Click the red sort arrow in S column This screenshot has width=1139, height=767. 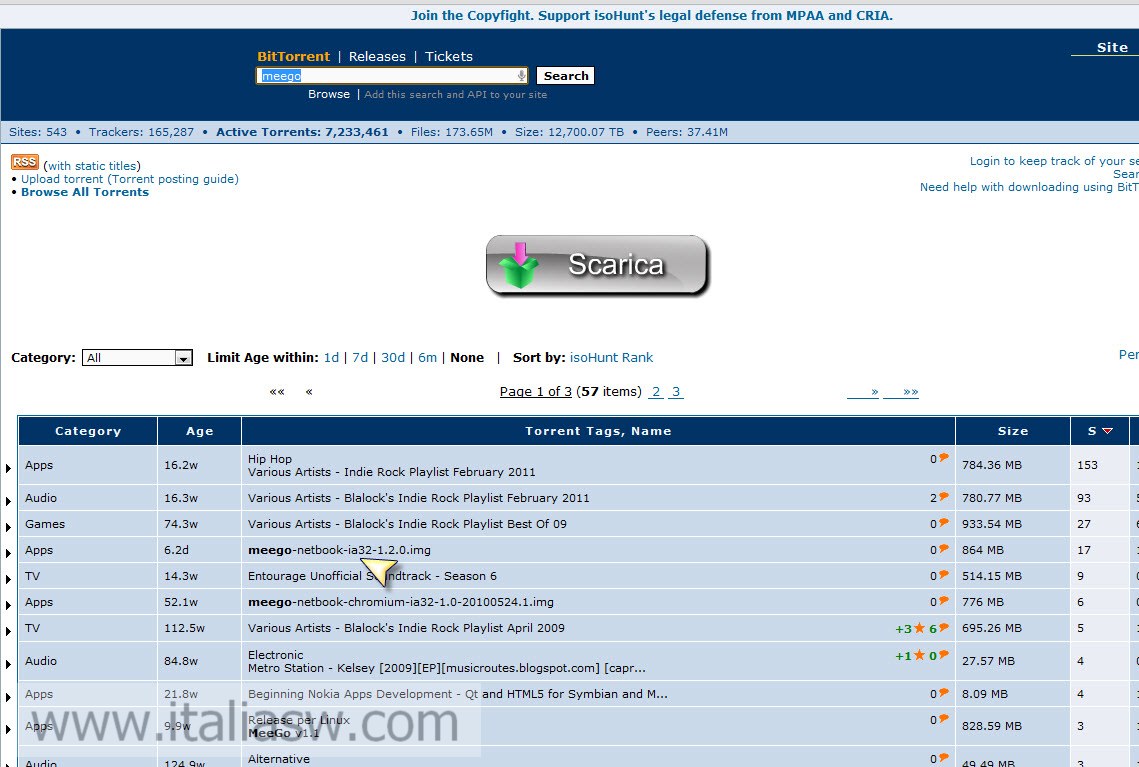[x=1107, y=431]
